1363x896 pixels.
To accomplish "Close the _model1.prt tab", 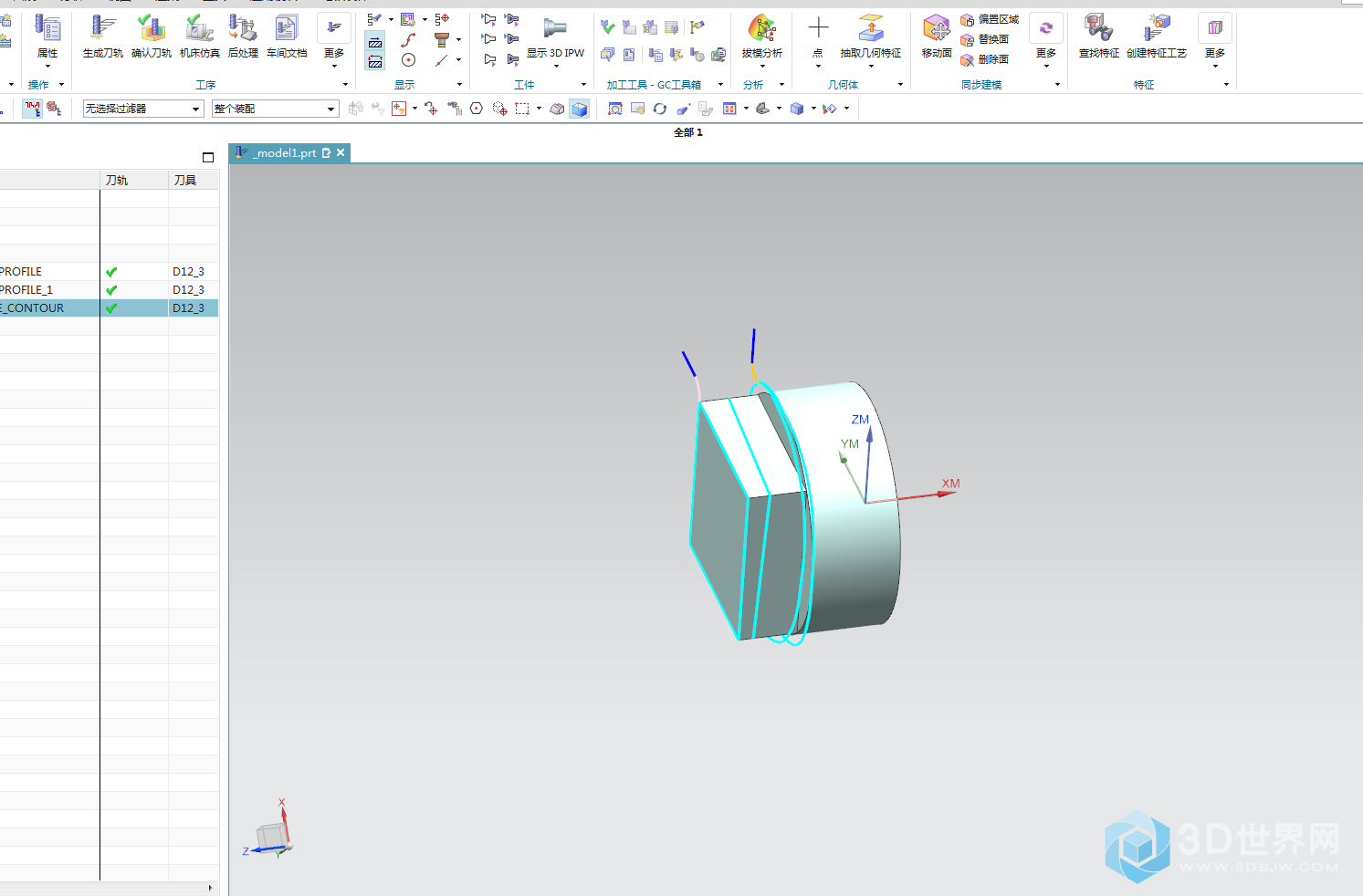I will click(341, 152).
